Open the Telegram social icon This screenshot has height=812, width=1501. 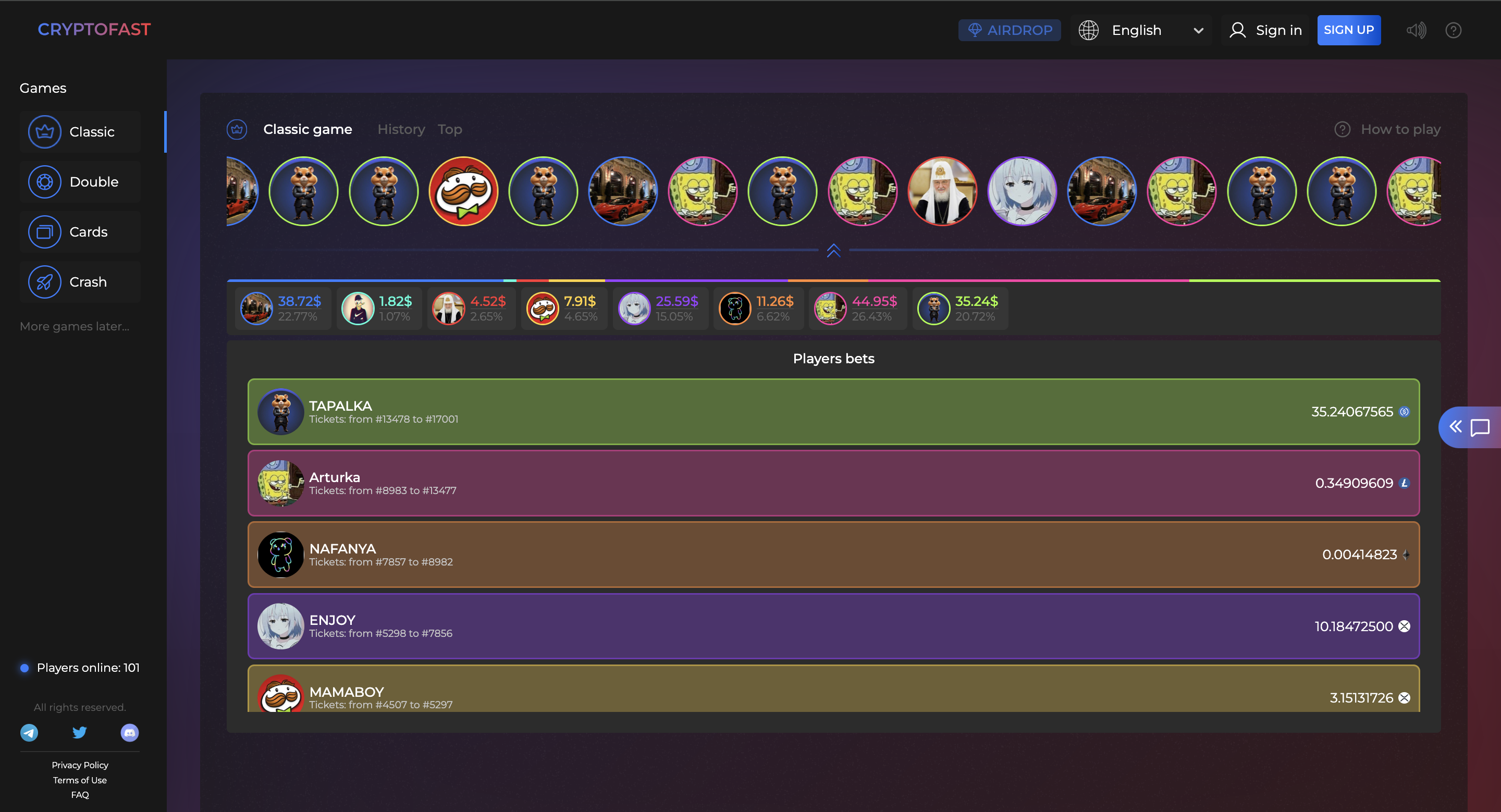[29, 732]
